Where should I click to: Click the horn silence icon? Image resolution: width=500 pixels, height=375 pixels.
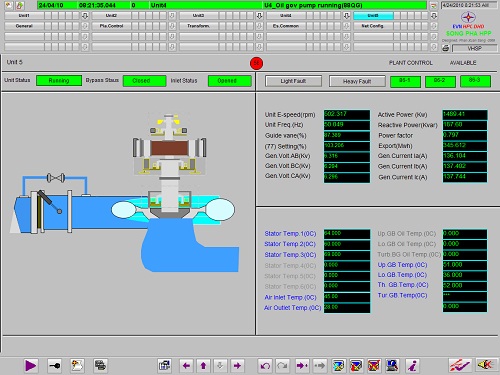pos(486,366)
